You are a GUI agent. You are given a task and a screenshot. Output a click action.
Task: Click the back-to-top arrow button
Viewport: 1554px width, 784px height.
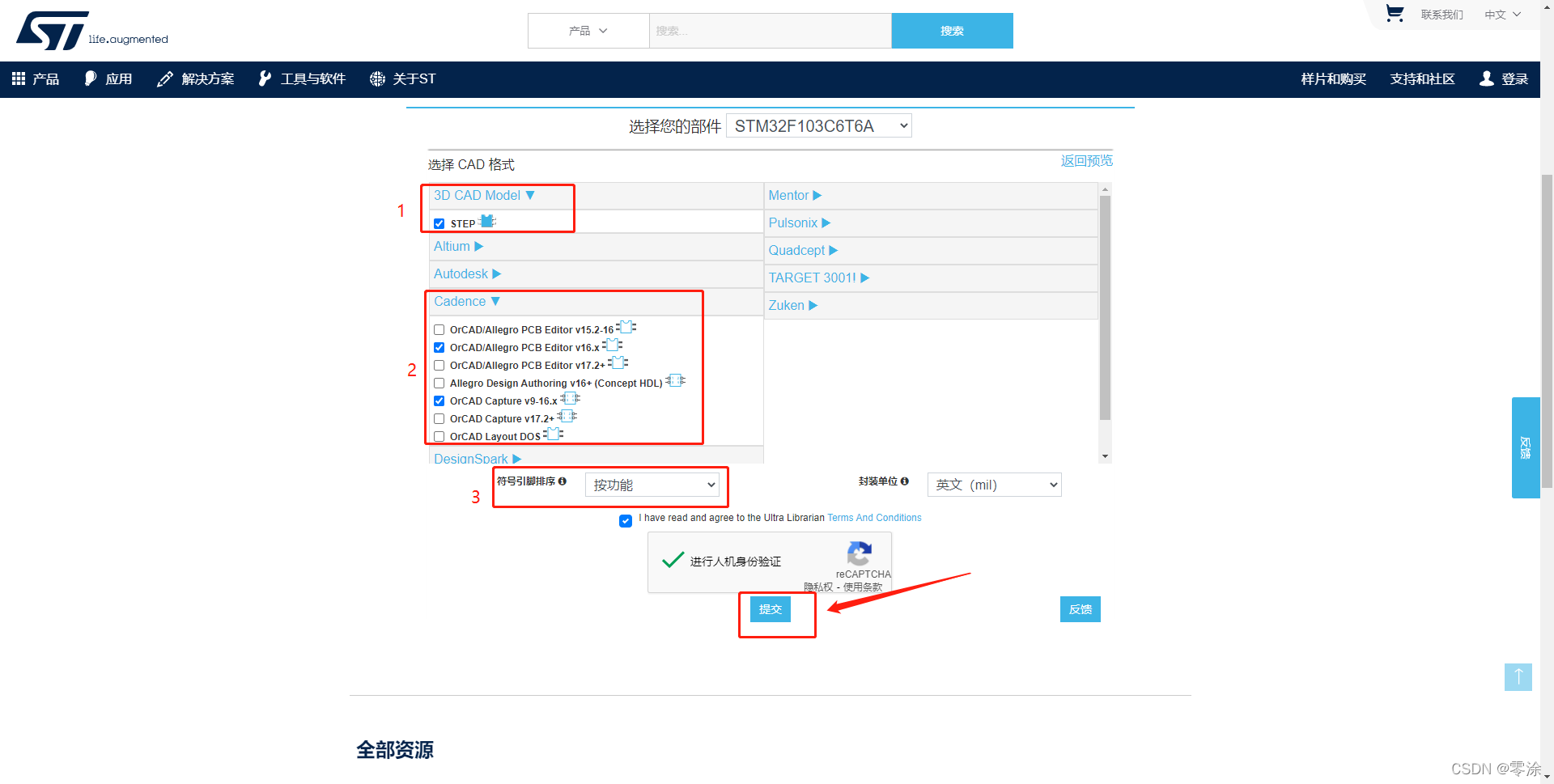point(1518,677)
